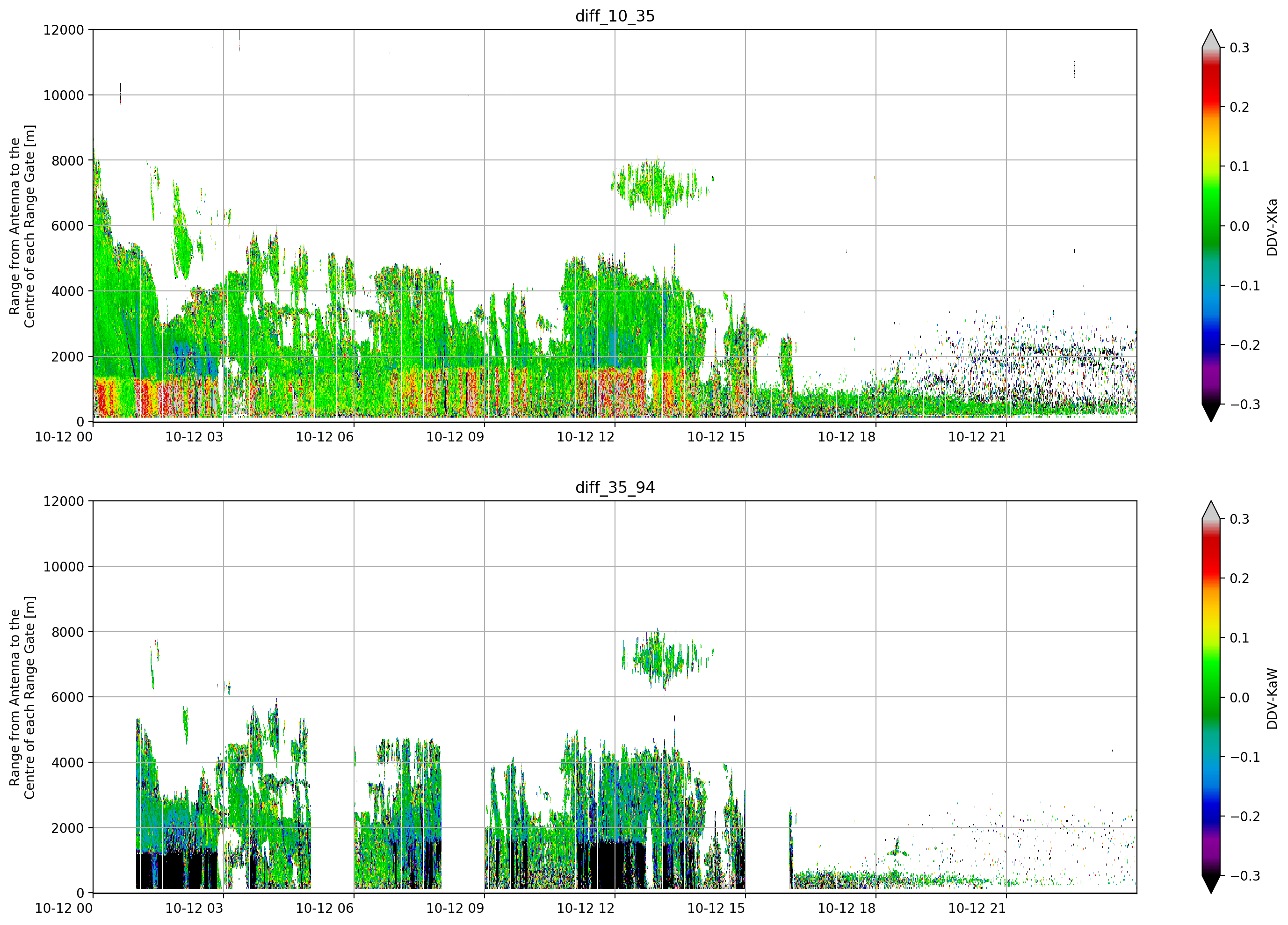Image resolution: width=1288 pixels, height=925 pixels.
Task: Click the 10-12 18 x-tick of diff_35_94
Action: (x=847, y=908)
